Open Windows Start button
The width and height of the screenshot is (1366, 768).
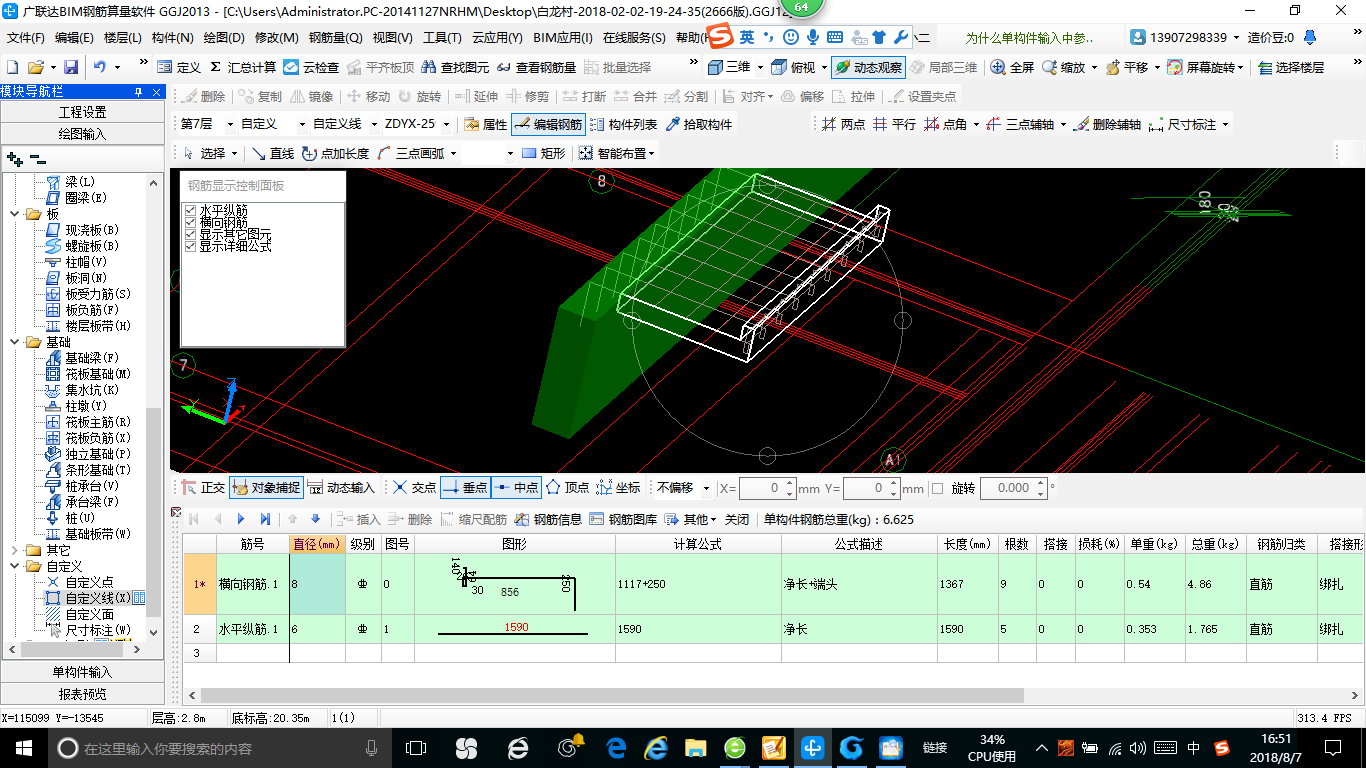[x=24, y=748]
